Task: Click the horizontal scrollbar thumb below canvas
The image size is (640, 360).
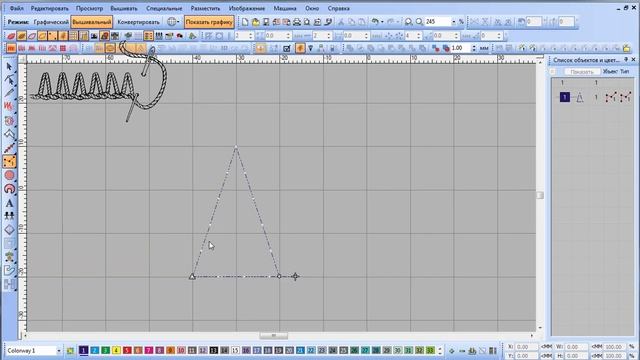Action: (x=273, y=336)
